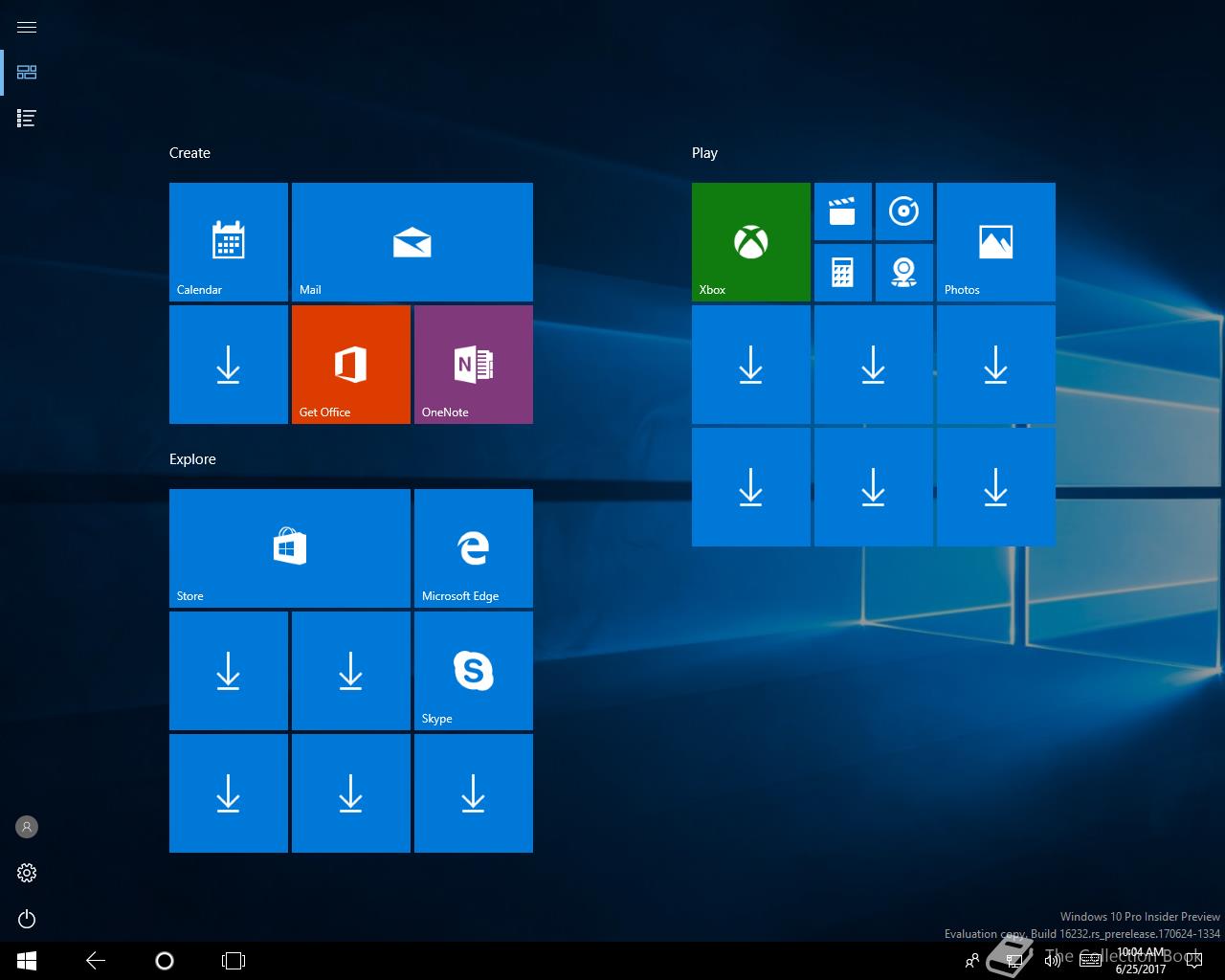Click the download tile directly below Skype

click(474, 793)
